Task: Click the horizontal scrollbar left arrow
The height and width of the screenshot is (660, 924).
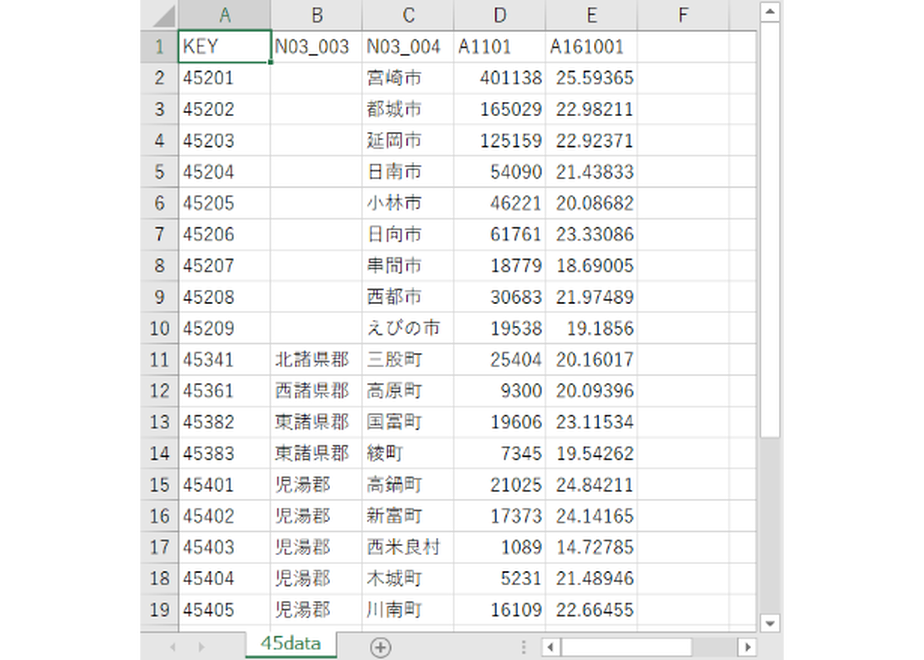Action: pyautogui.click(x=550, y=647)
